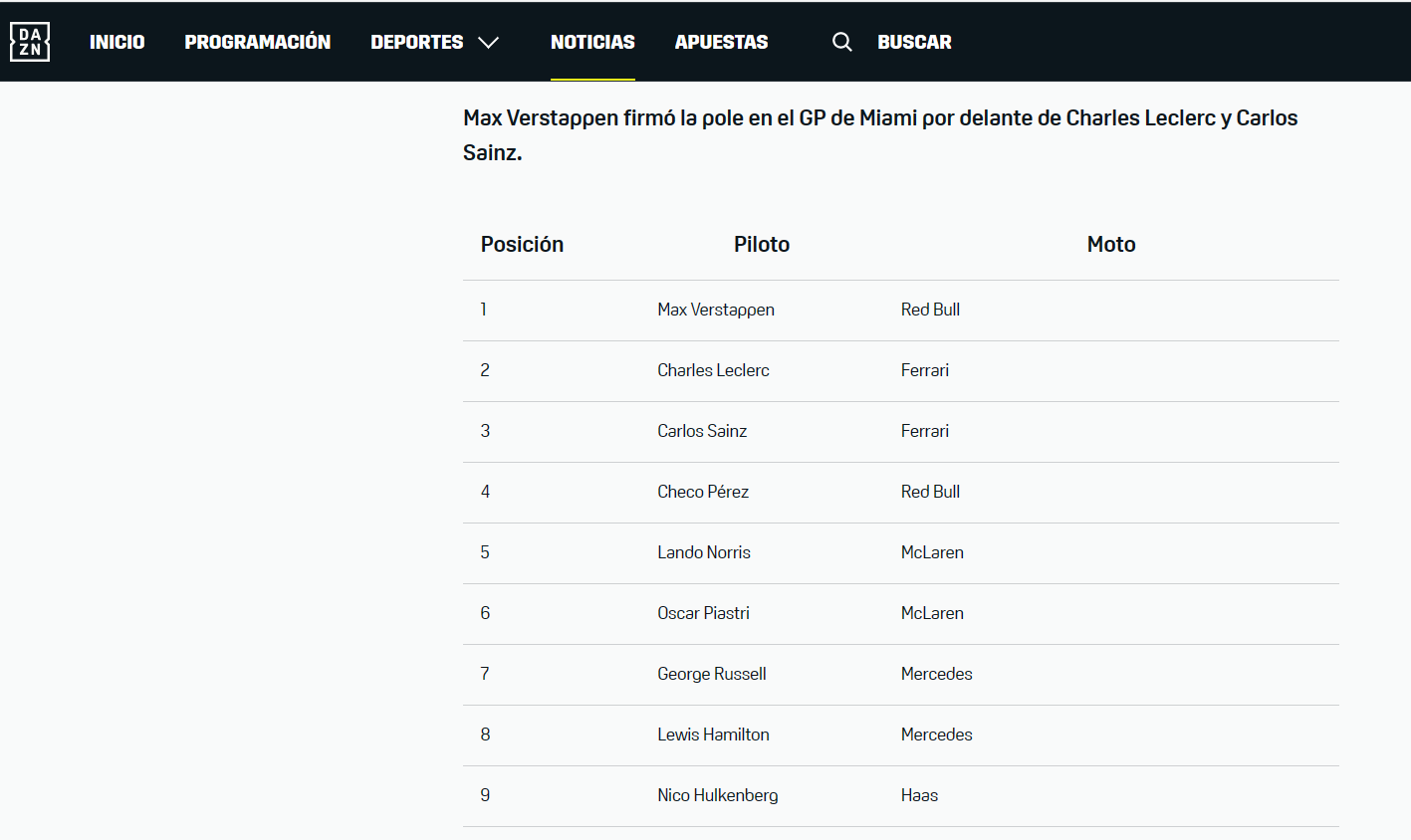Image resolution: width=1411 pixels, height=840 pixels.
Task: Click position number 2 cell
Action: [x=485, y=370]
